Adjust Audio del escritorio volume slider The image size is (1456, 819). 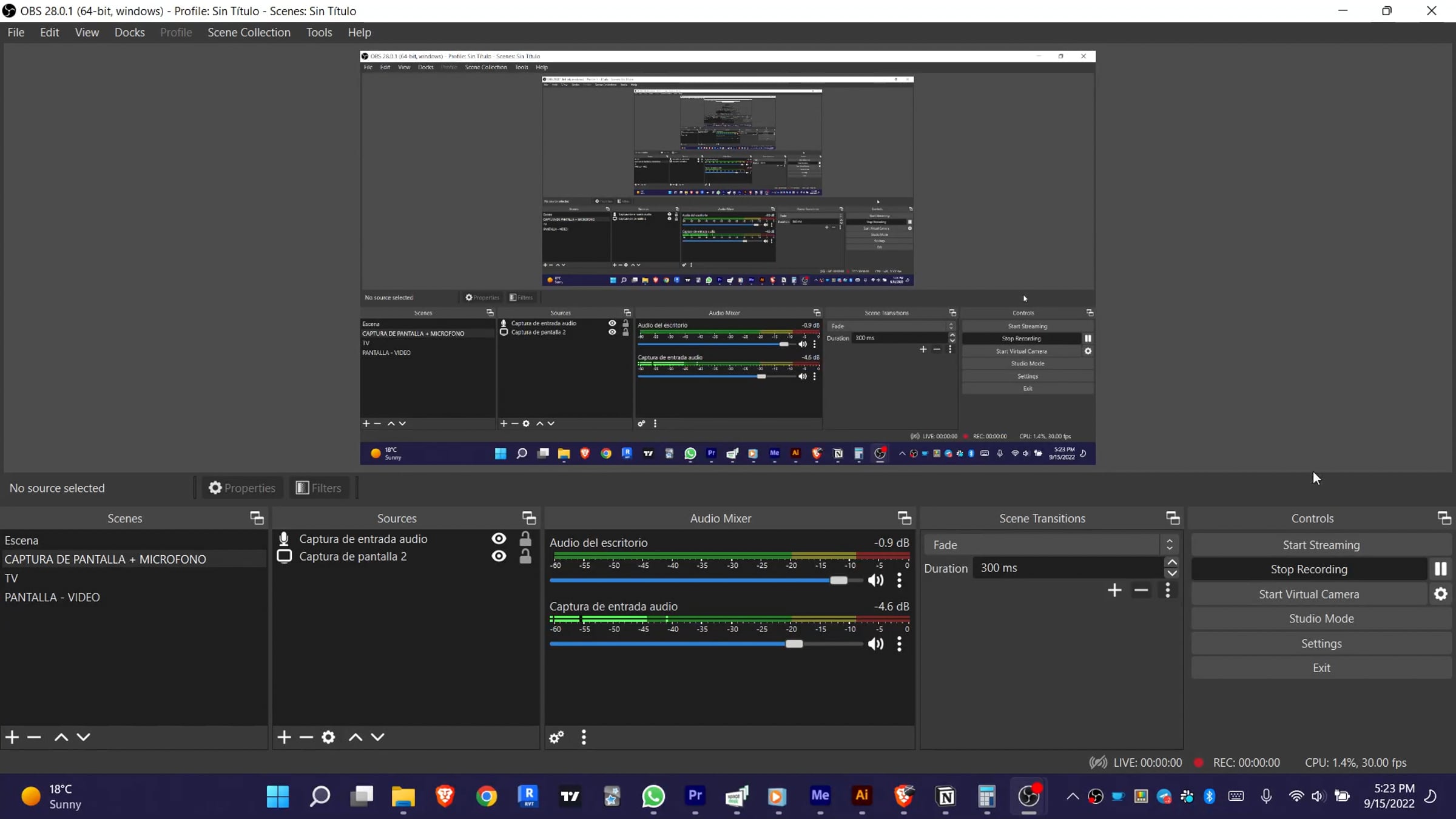pyautogui.click(x=838, y=581)
